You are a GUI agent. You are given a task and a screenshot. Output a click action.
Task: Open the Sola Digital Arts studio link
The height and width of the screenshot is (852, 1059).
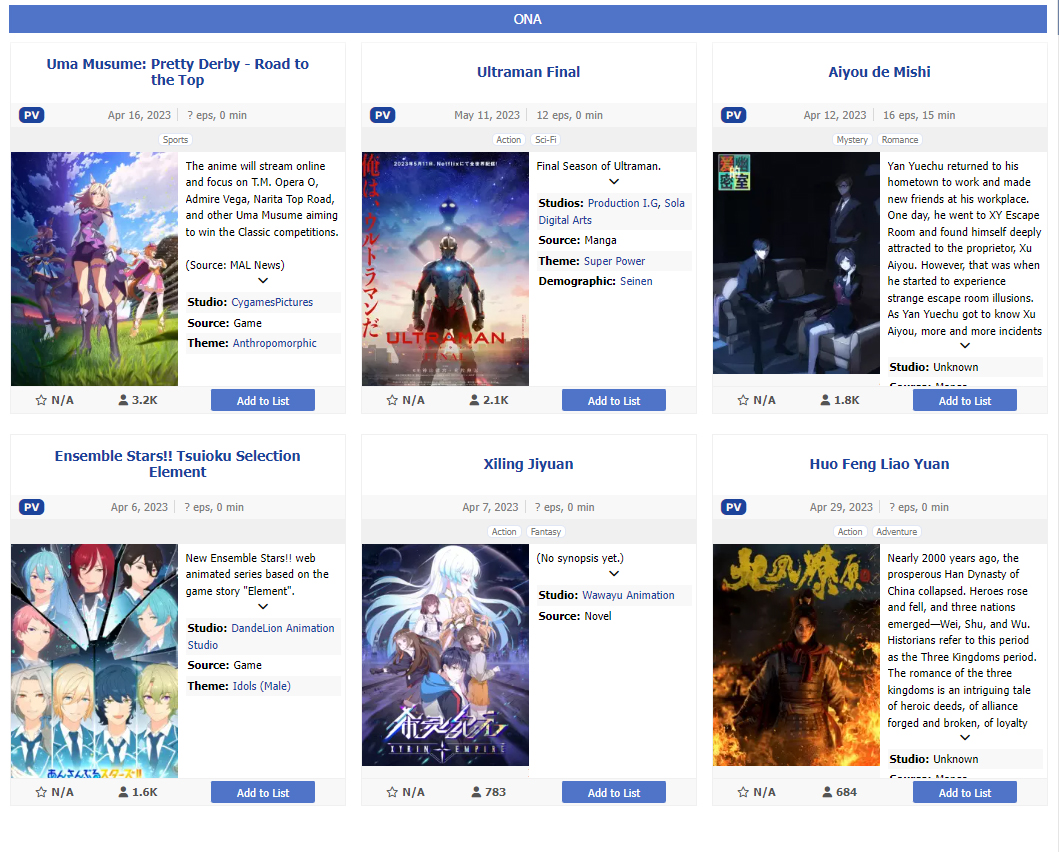tap(611, 211)
